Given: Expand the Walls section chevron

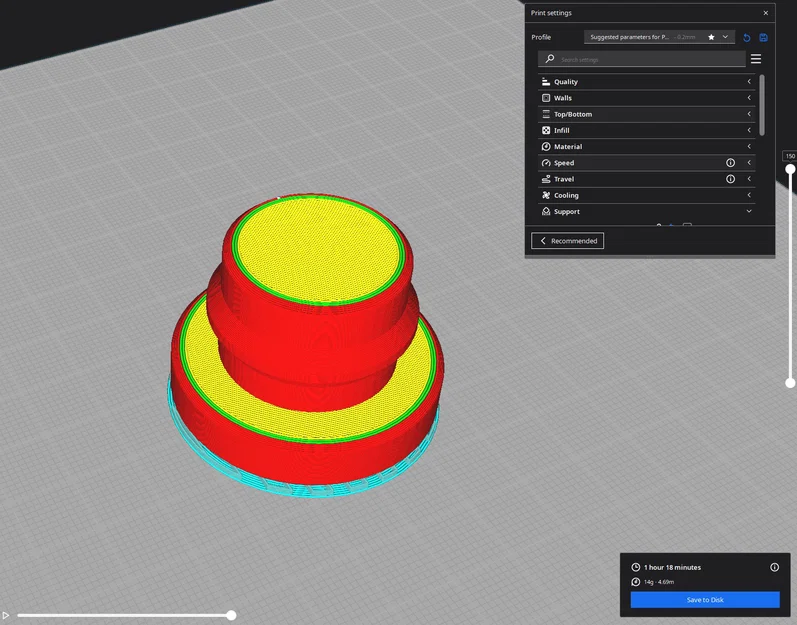Looking at the screenshot, I should [x=749, y=98].
